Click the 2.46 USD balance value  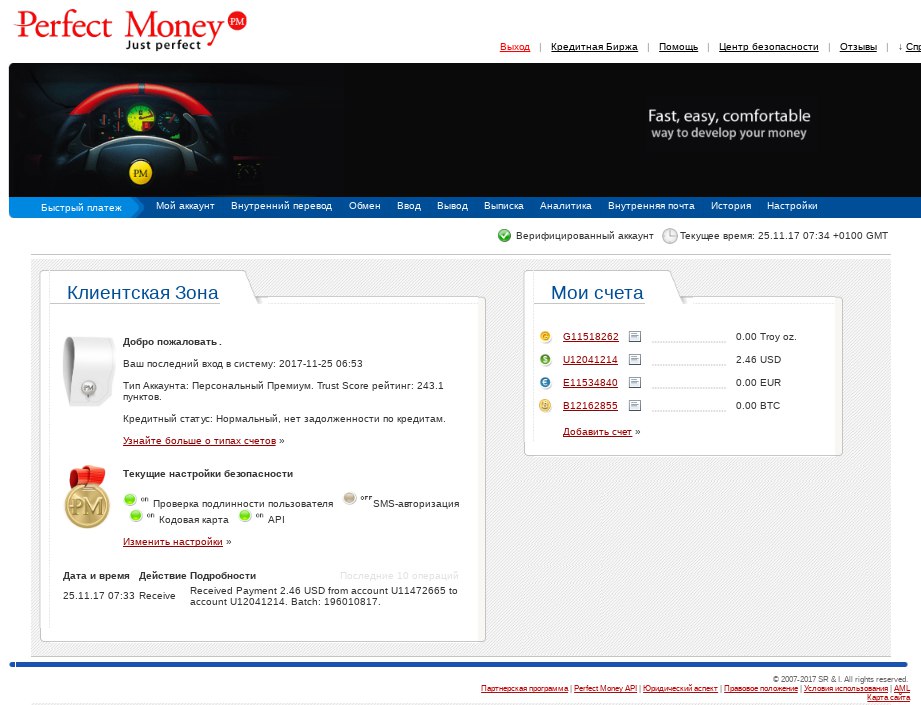point(758,360)
